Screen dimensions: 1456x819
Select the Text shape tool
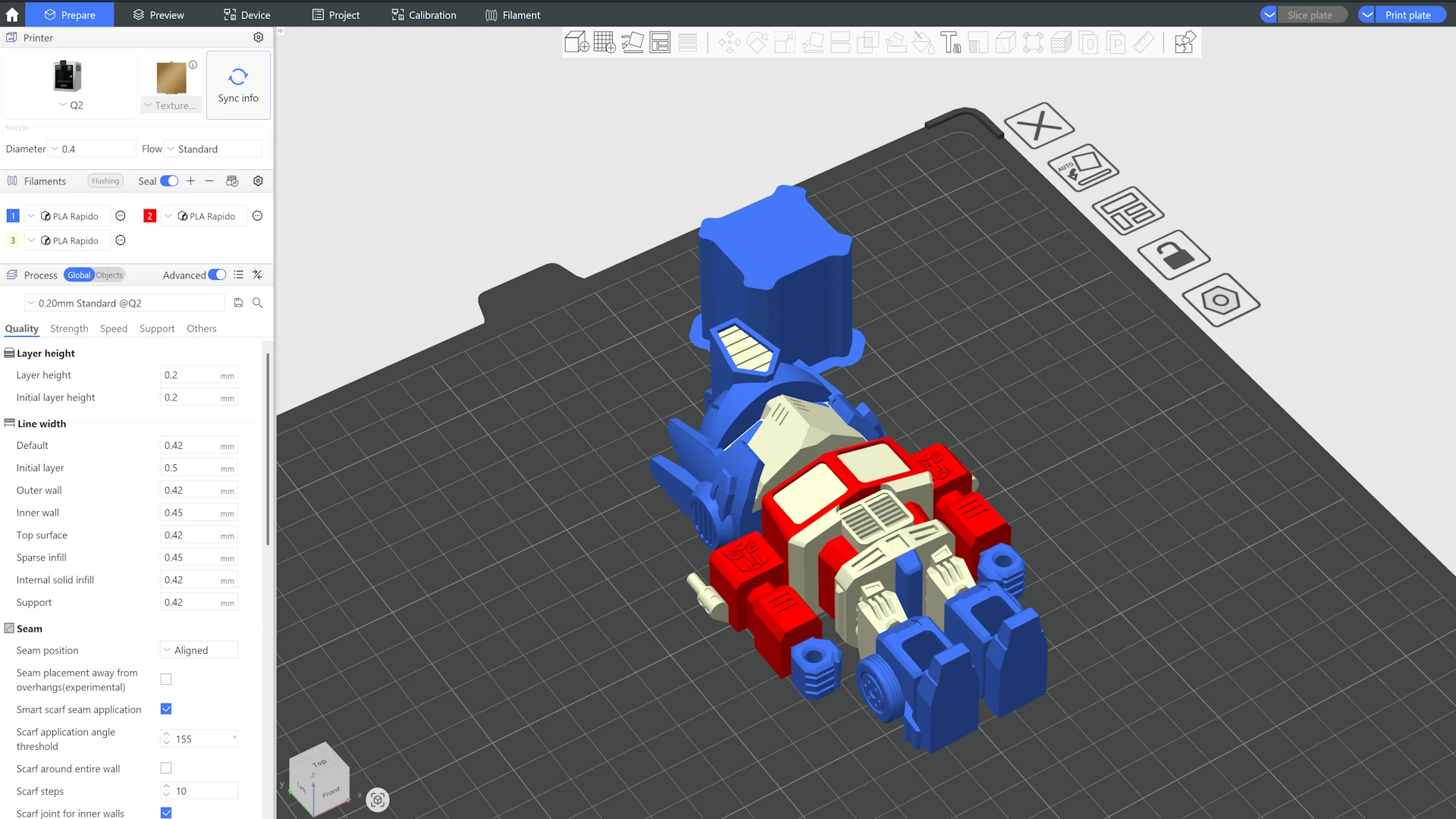coord(950,42)
